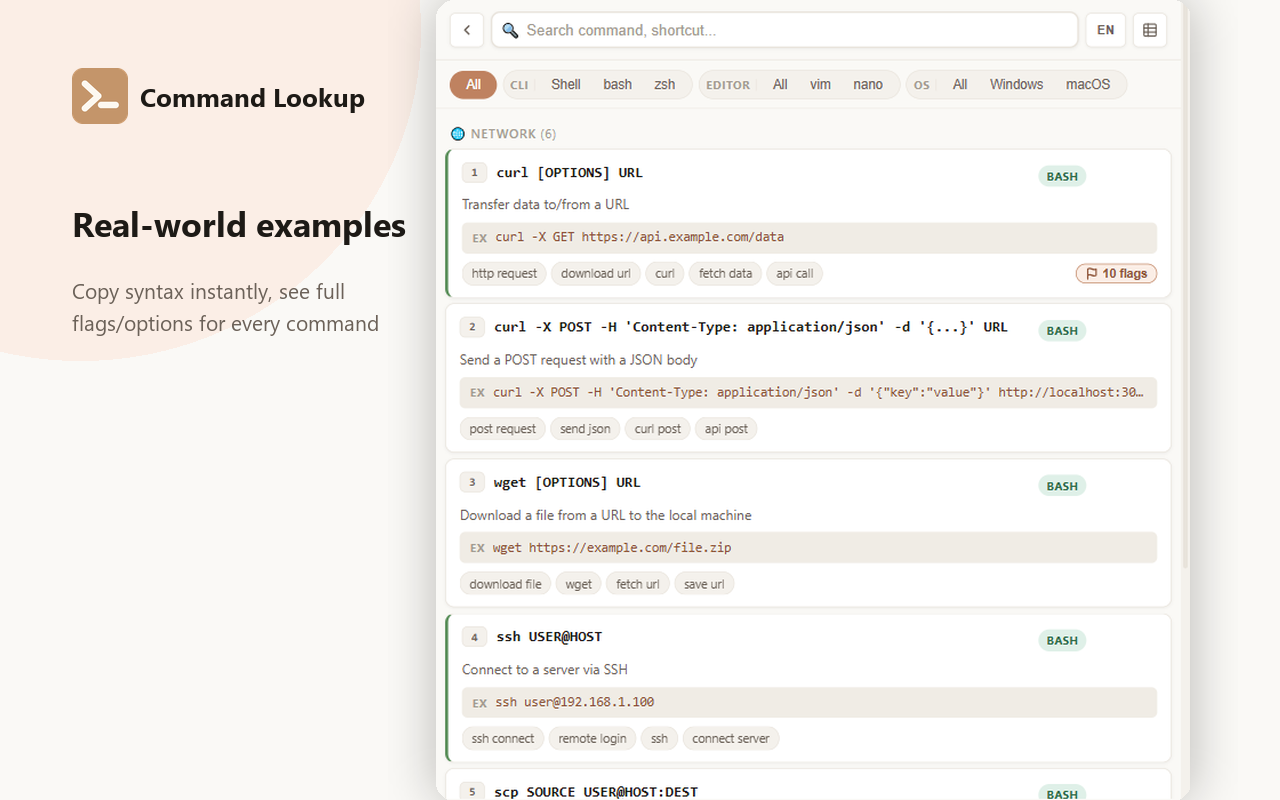Open the 10 flags button on curl
This screenshot has width=1280, height=800.
(1116, 273)
